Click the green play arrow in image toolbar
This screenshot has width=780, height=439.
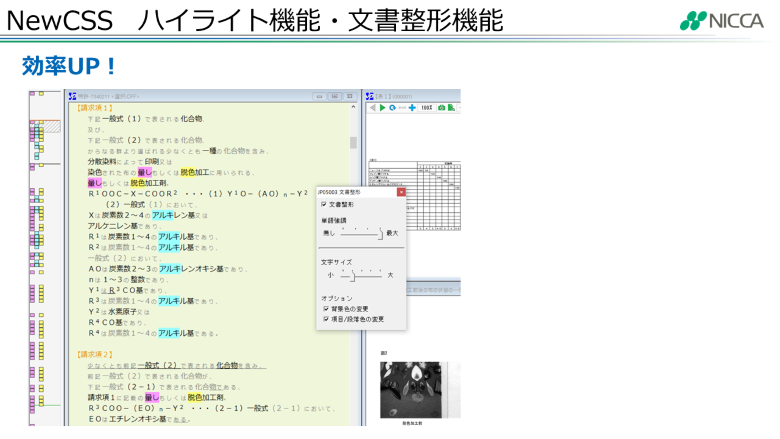pyautogui.click(x=382, y=107)
